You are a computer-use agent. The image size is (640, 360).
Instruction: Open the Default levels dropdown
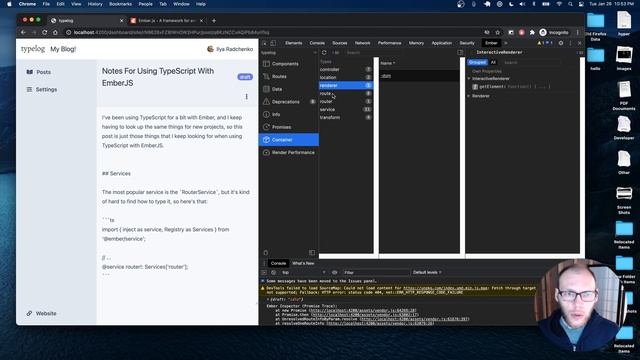tap(427, 272)
